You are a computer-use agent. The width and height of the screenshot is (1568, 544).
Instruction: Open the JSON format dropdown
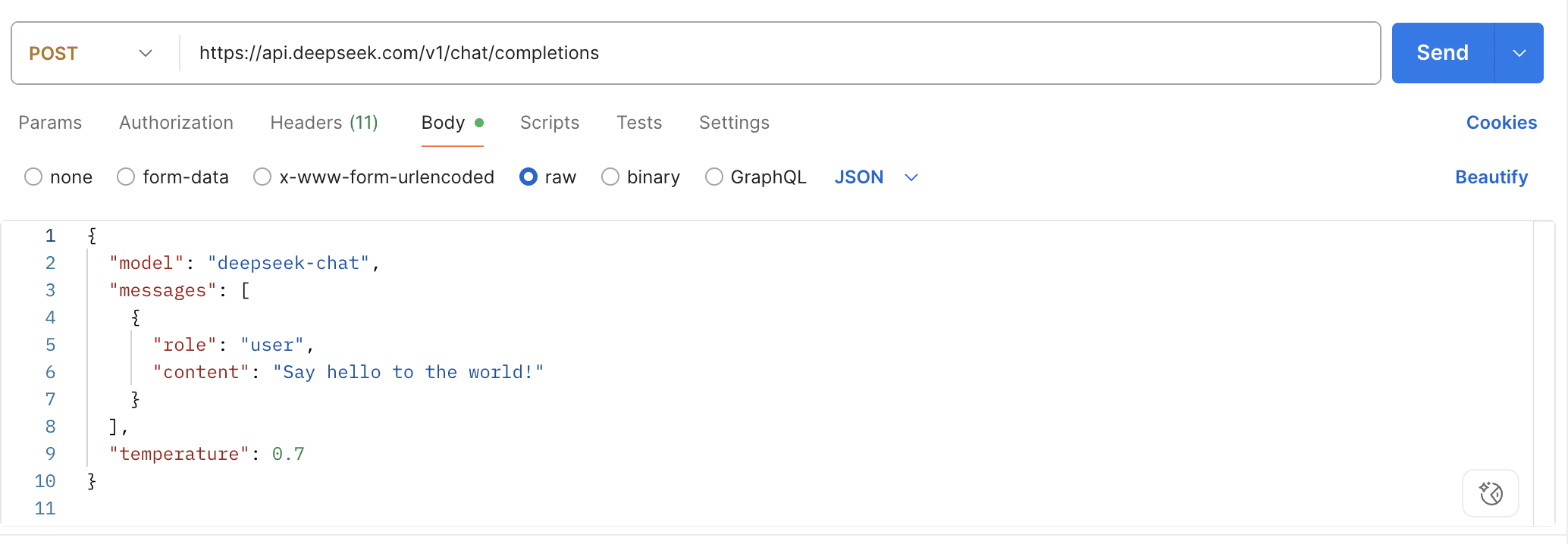(x=876, y=177)
